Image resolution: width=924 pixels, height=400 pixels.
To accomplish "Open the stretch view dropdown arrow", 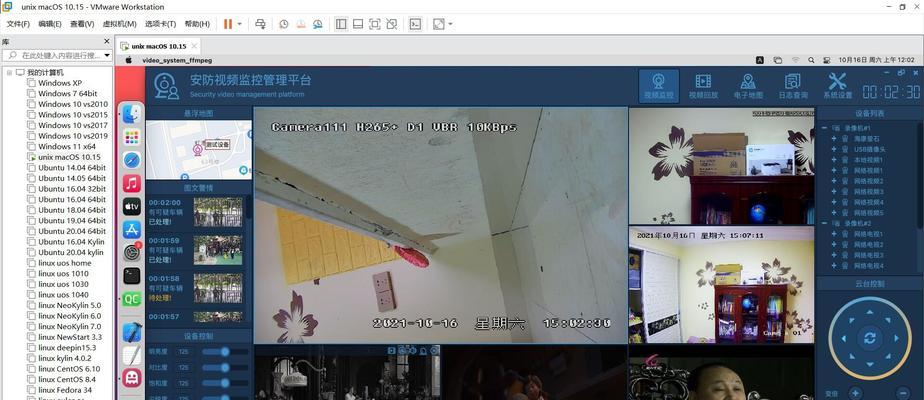I will click(x=450, y=24).
